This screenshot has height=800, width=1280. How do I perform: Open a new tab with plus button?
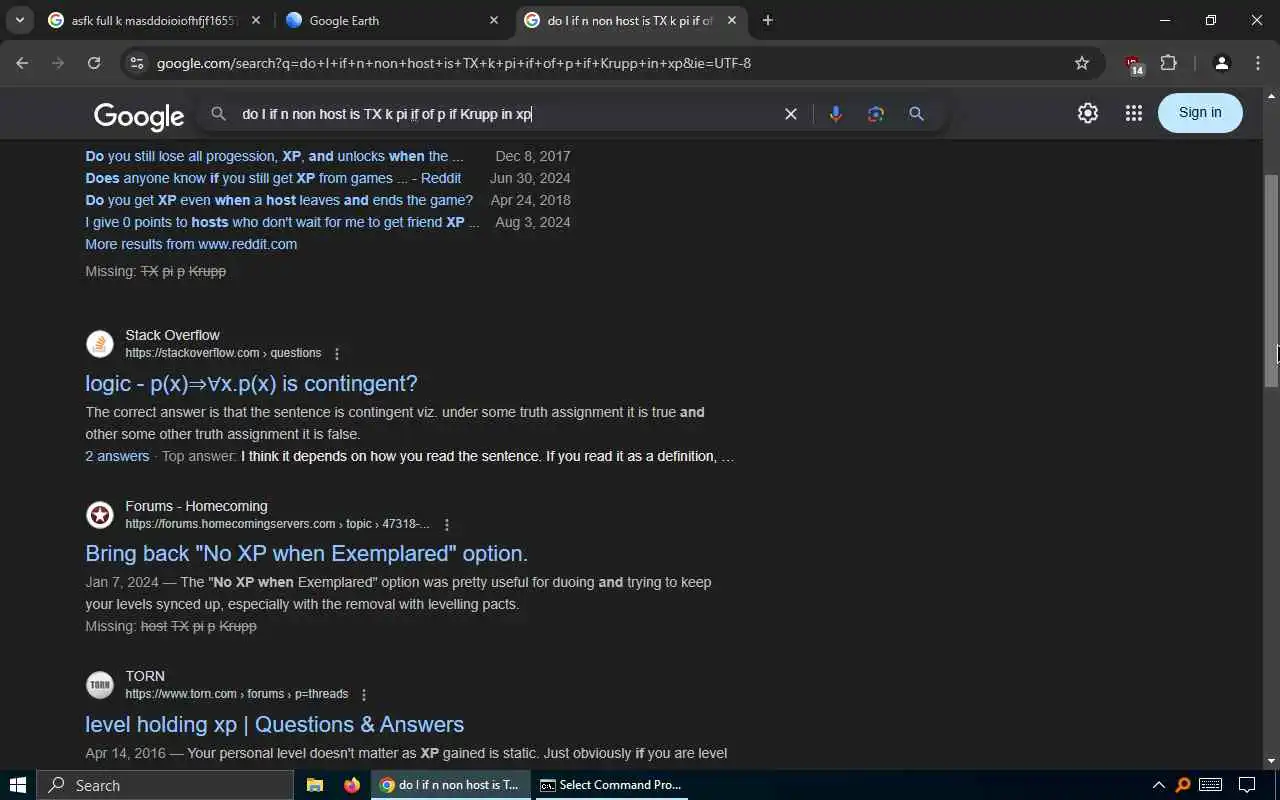[767, 20]
